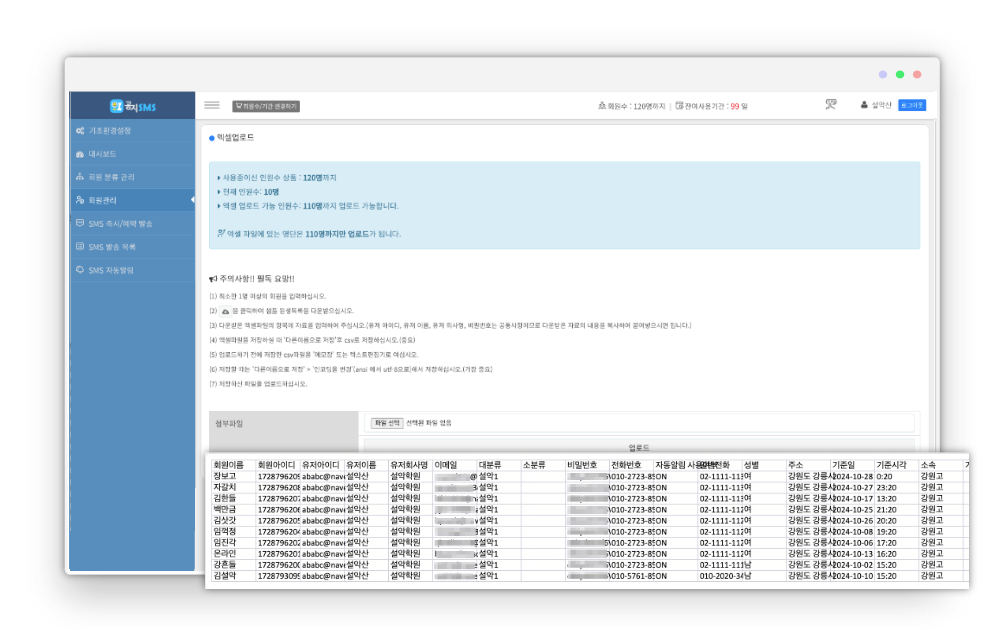
Task: Click the 2024-10-10 date cell
Action: [x=853, y=576]
